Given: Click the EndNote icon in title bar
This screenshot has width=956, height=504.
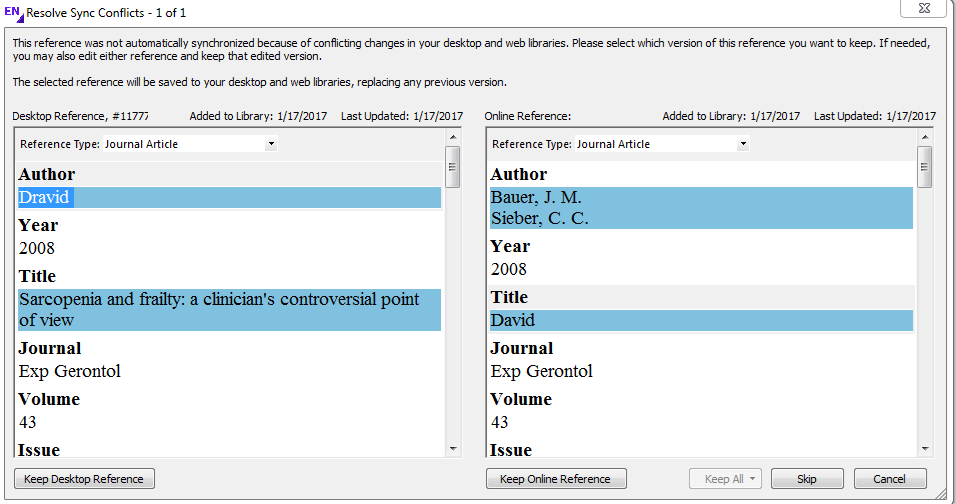Looking at the screenshot, I should pos(13,12).
